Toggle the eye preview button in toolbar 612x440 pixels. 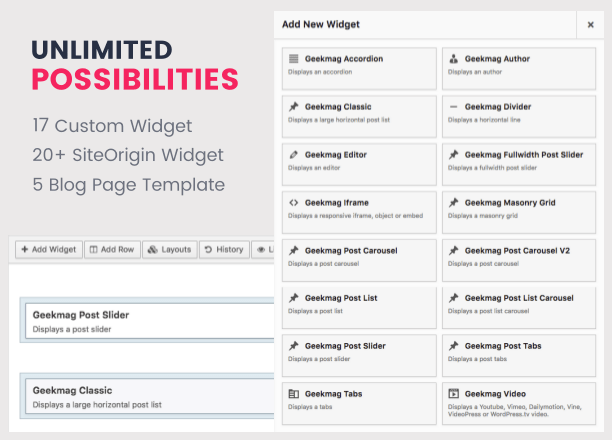[x=263, y=250]
